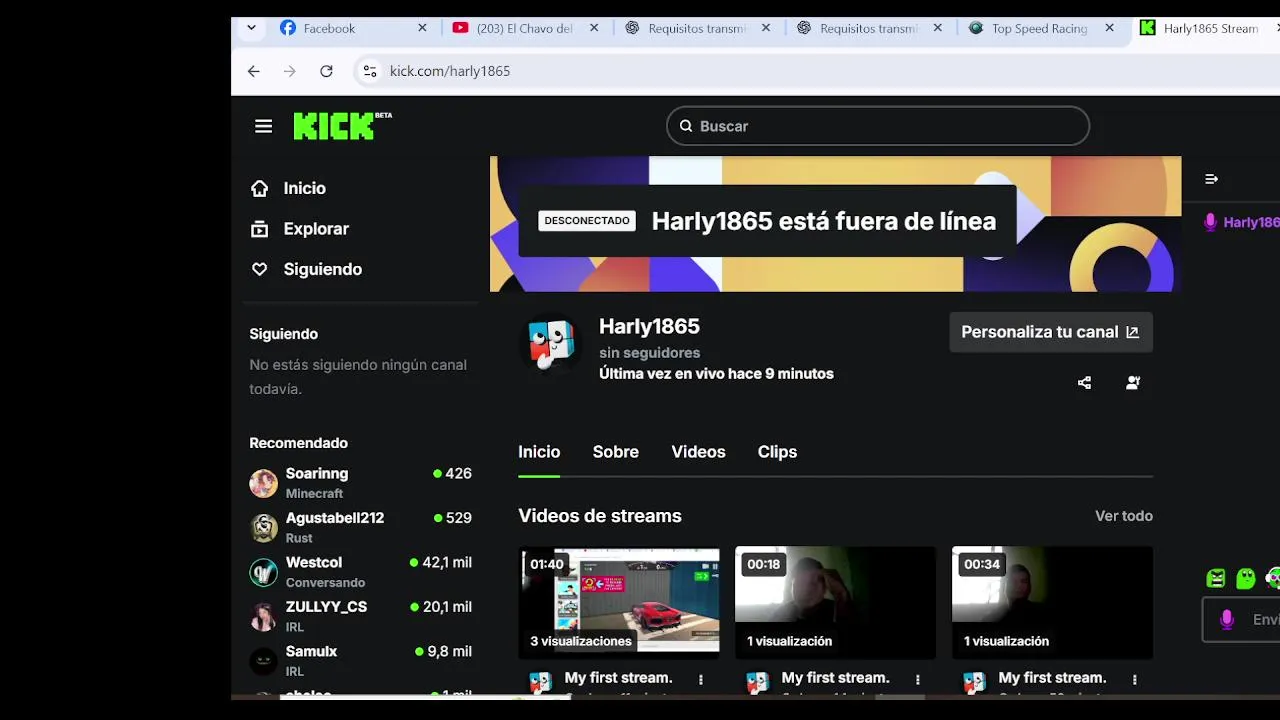Viewport: 1280px width, 720px height.
Task: Click the Videos de streams heading
Action: (x=600, y=516)
